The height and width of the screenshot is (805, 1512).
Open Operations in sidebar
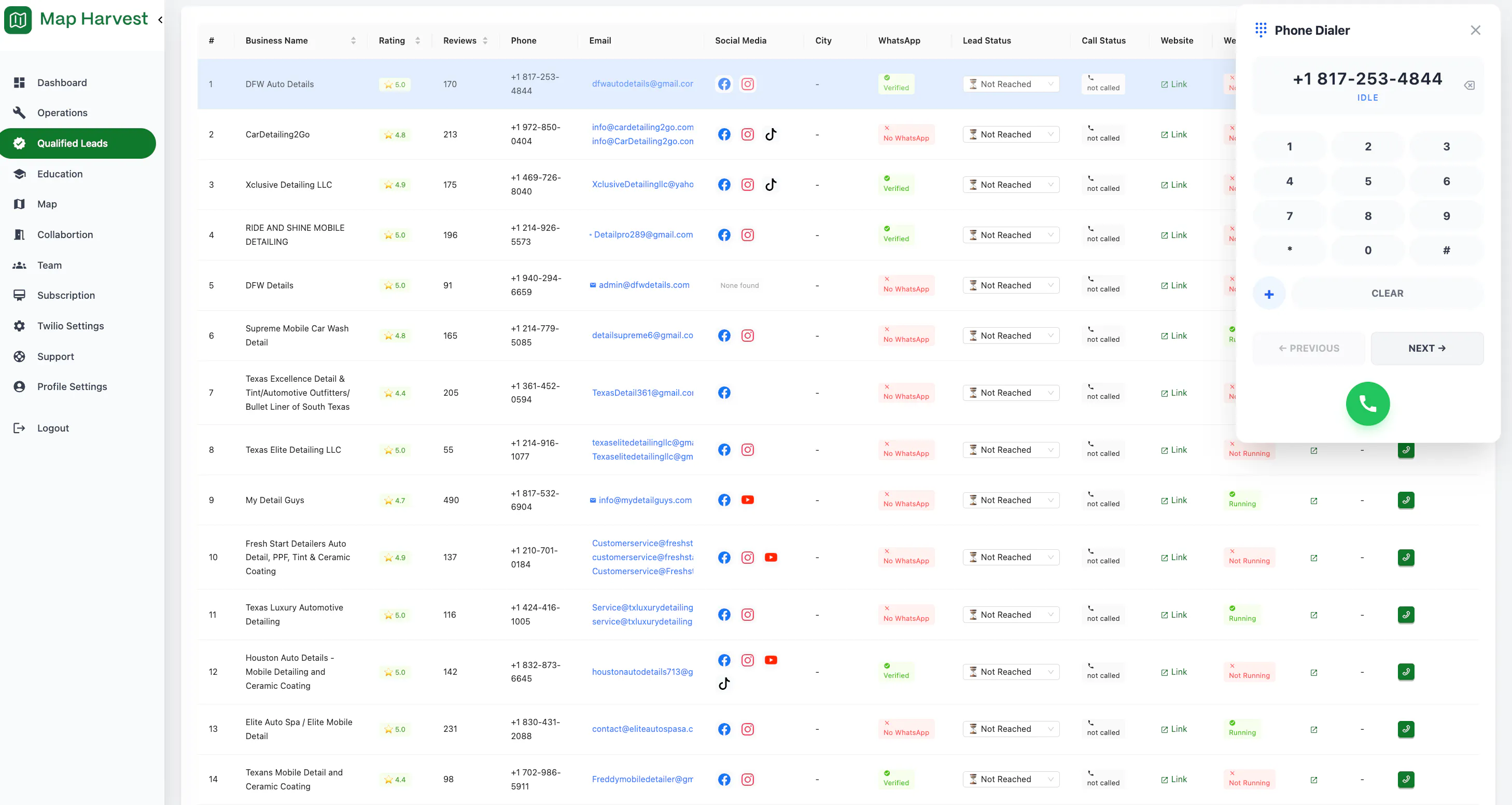pyautogui.click(x=62, y=113)
